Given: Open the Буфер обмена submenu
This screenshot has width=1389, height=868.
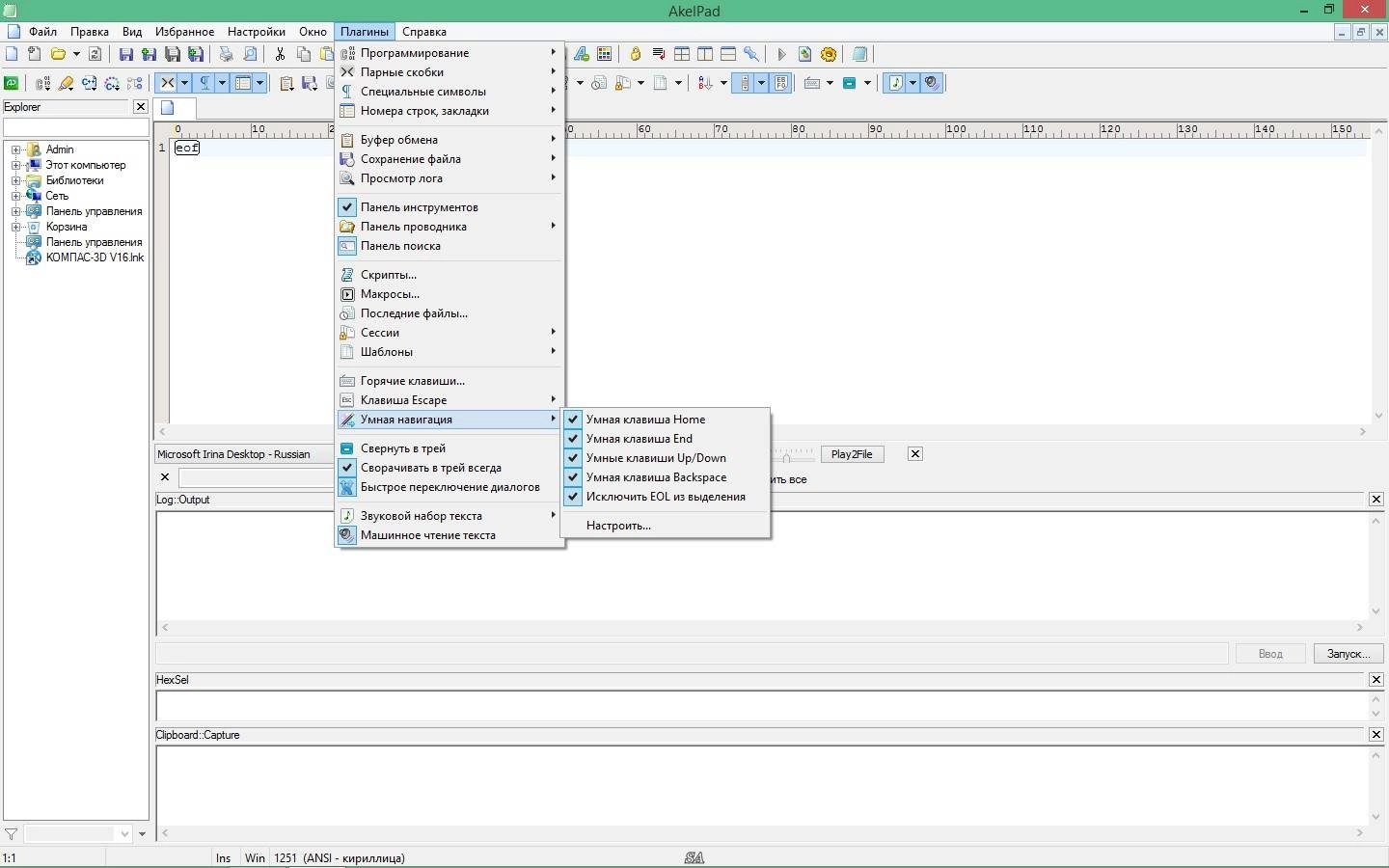Looking at the screenshot, I should coord(449,140).
